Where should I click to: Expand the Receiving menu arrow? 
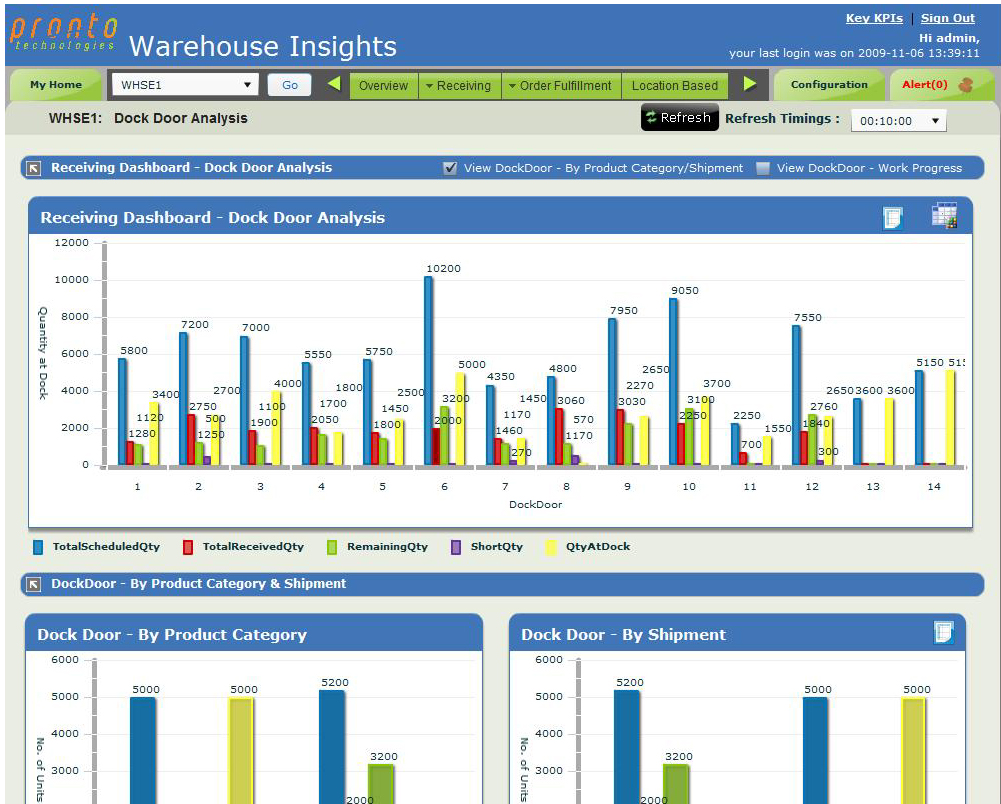[430, 86]
